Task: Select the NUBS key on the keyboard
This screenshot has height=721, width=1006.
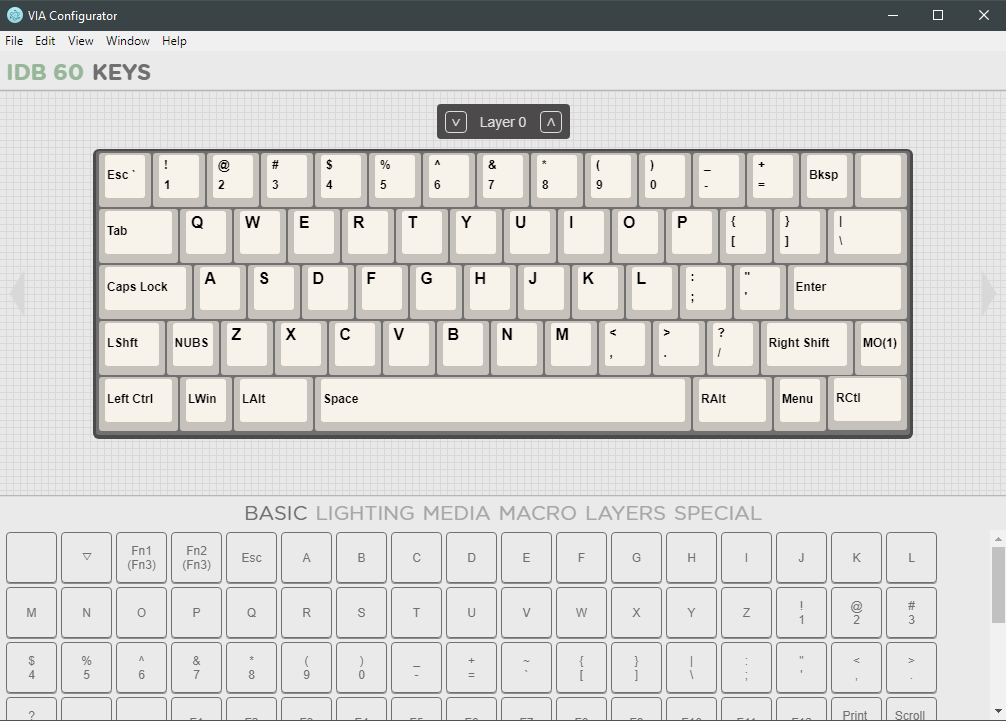Action: coord(192,344)
